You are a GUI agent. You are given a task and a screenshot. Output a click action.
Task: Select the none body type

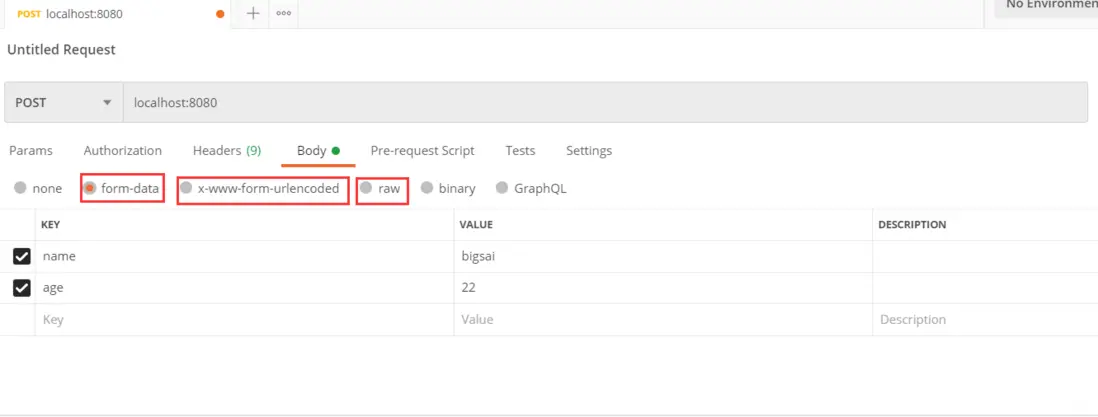pyautogui.click(x=21, y=188)
